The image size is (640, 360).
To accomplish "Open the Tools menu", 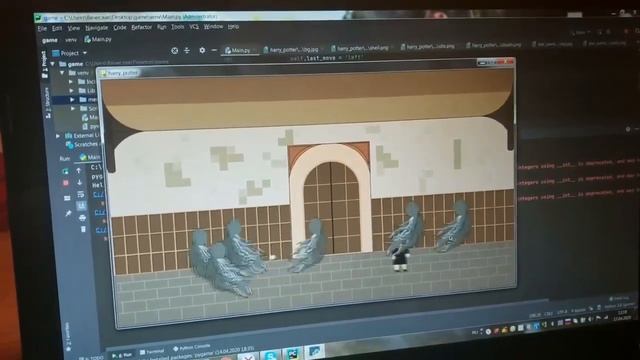I will (x=178, y=27).
